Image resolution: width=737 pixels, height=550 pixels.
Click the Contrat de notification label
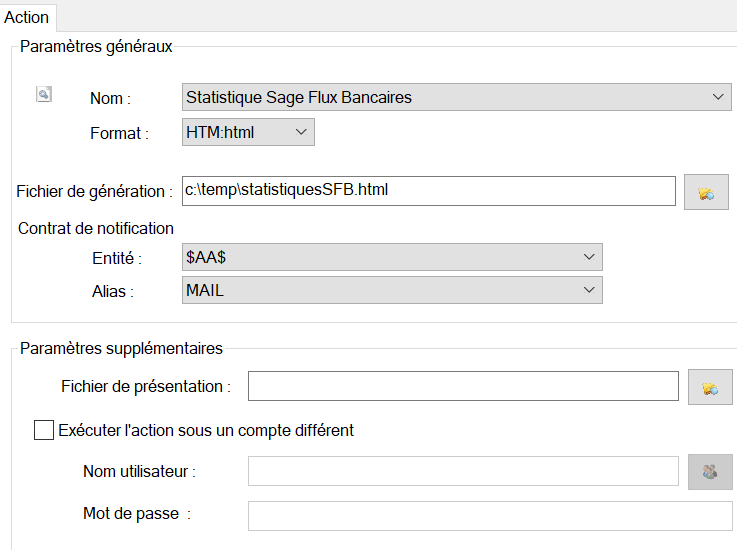(96, 228)
